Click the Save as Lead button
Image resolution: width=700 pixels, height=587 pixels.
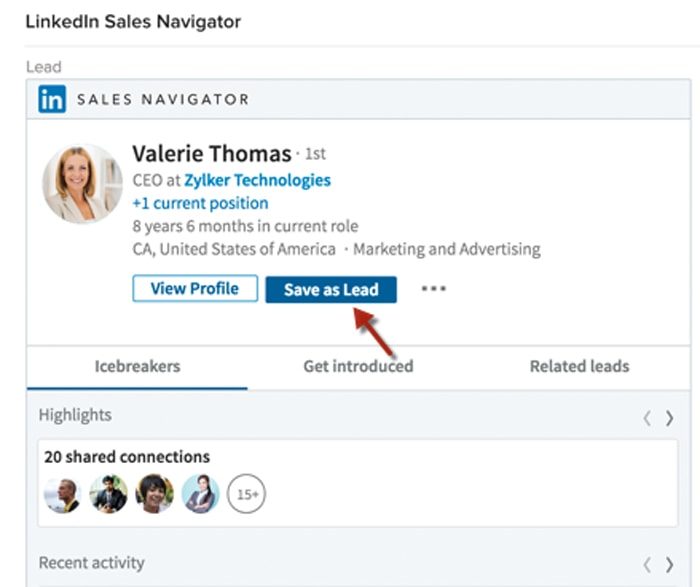(x=331, y=290)
